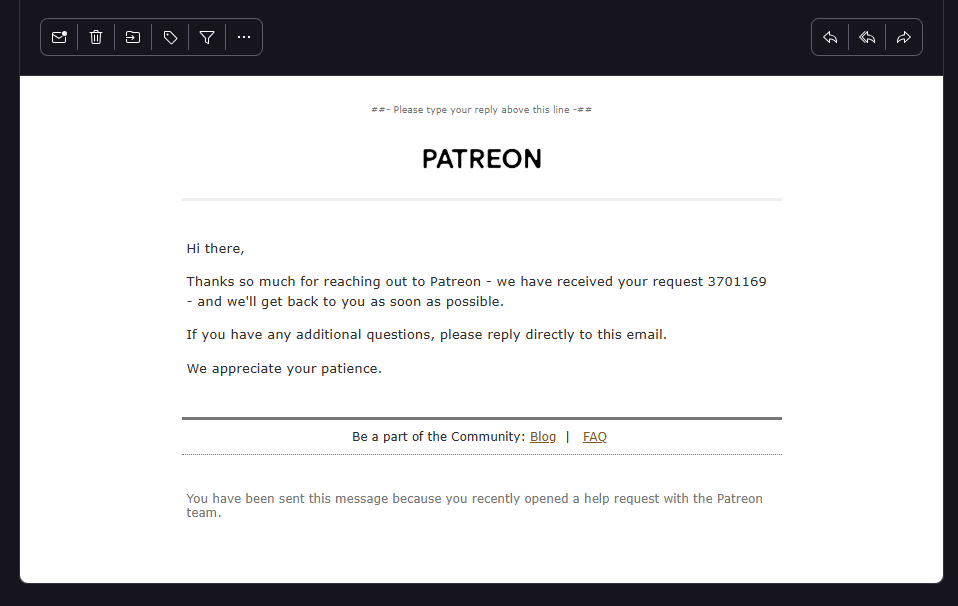Mark the email as unread
958x606 pixels.
[59, 37]
